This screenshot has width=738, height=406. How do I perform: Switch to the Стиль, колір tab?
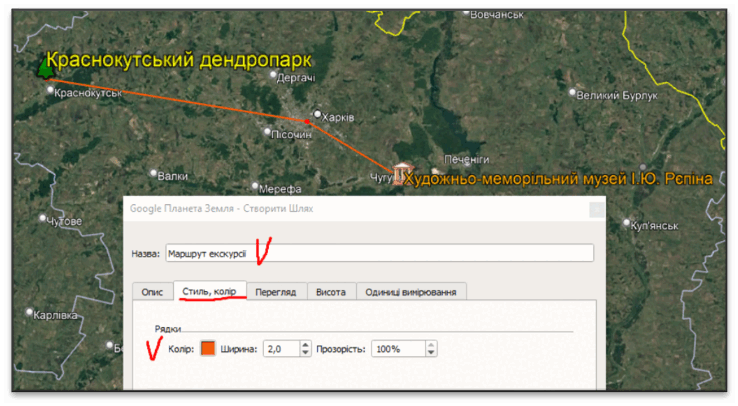(209, 291)
